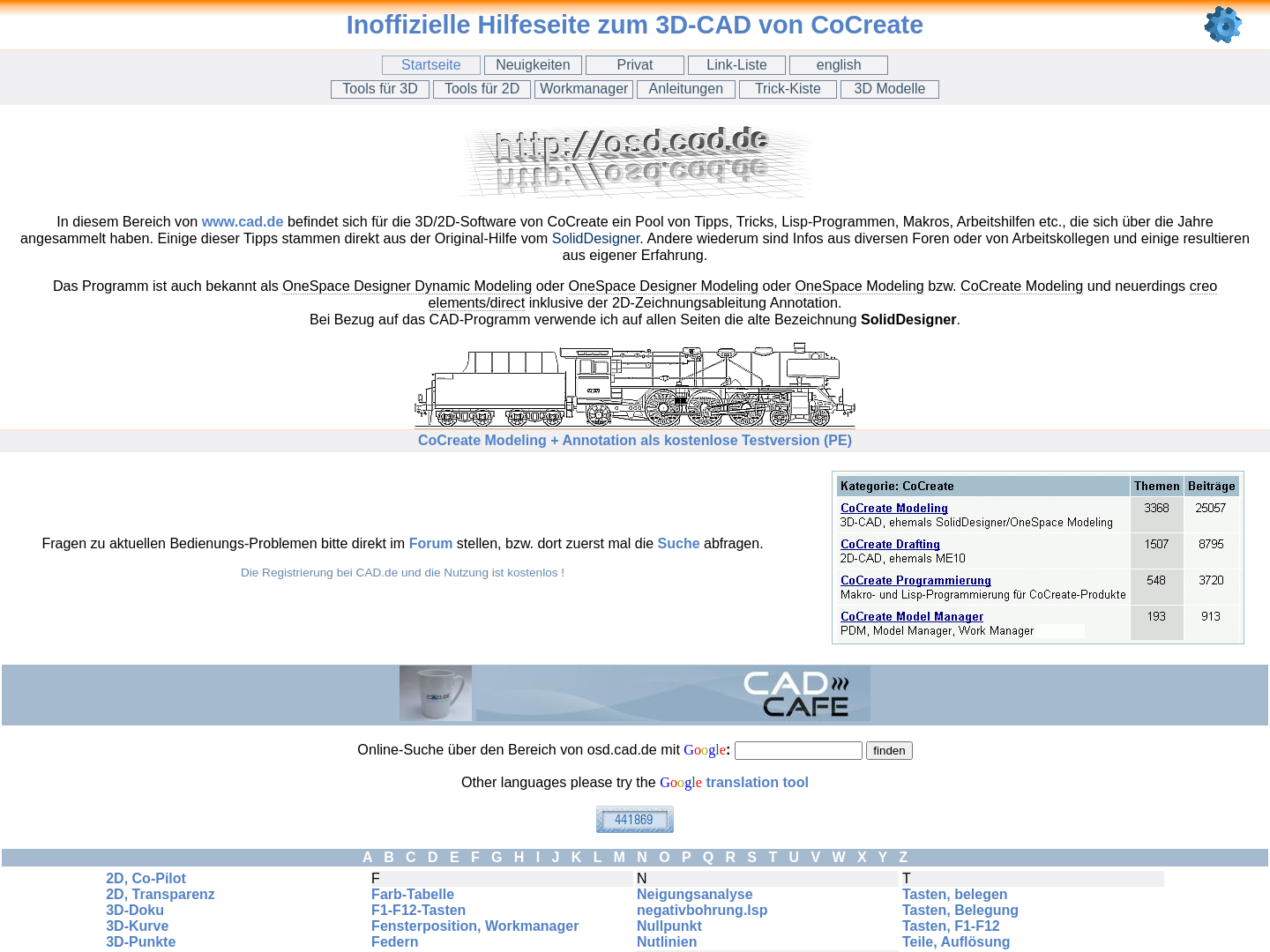This screenshot has width=1270, height=952.
Task: Jump to letter W in index
Action: tap(839, 858)
